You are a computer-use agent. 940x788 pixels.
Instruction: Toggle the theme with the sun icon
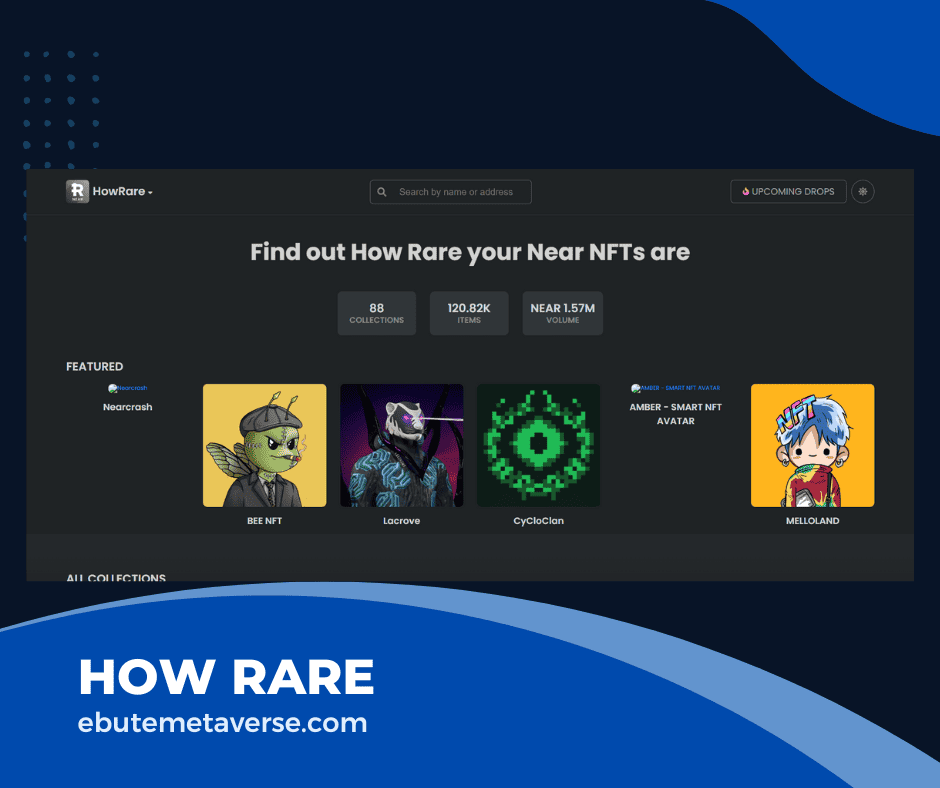point(863,191)
